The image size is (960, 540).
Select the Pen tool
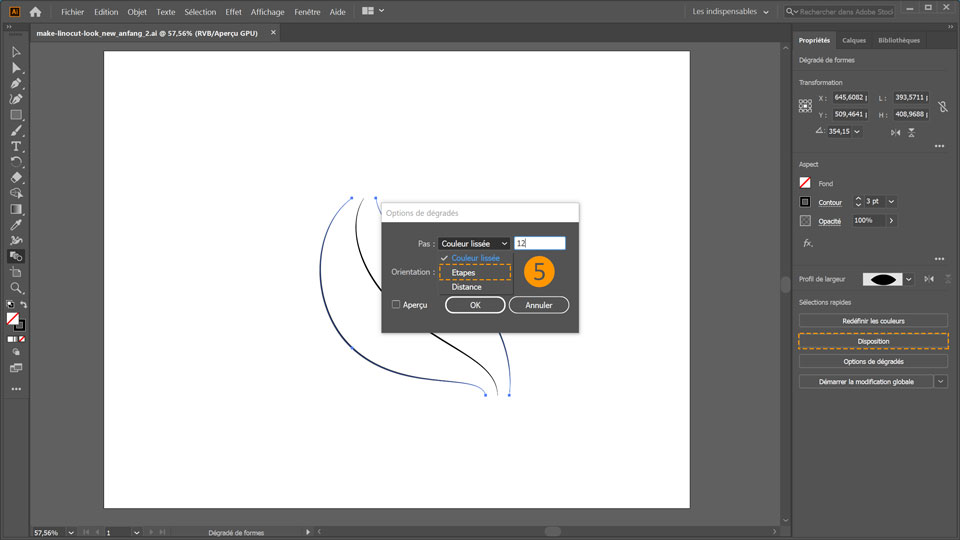coord(16,83)
